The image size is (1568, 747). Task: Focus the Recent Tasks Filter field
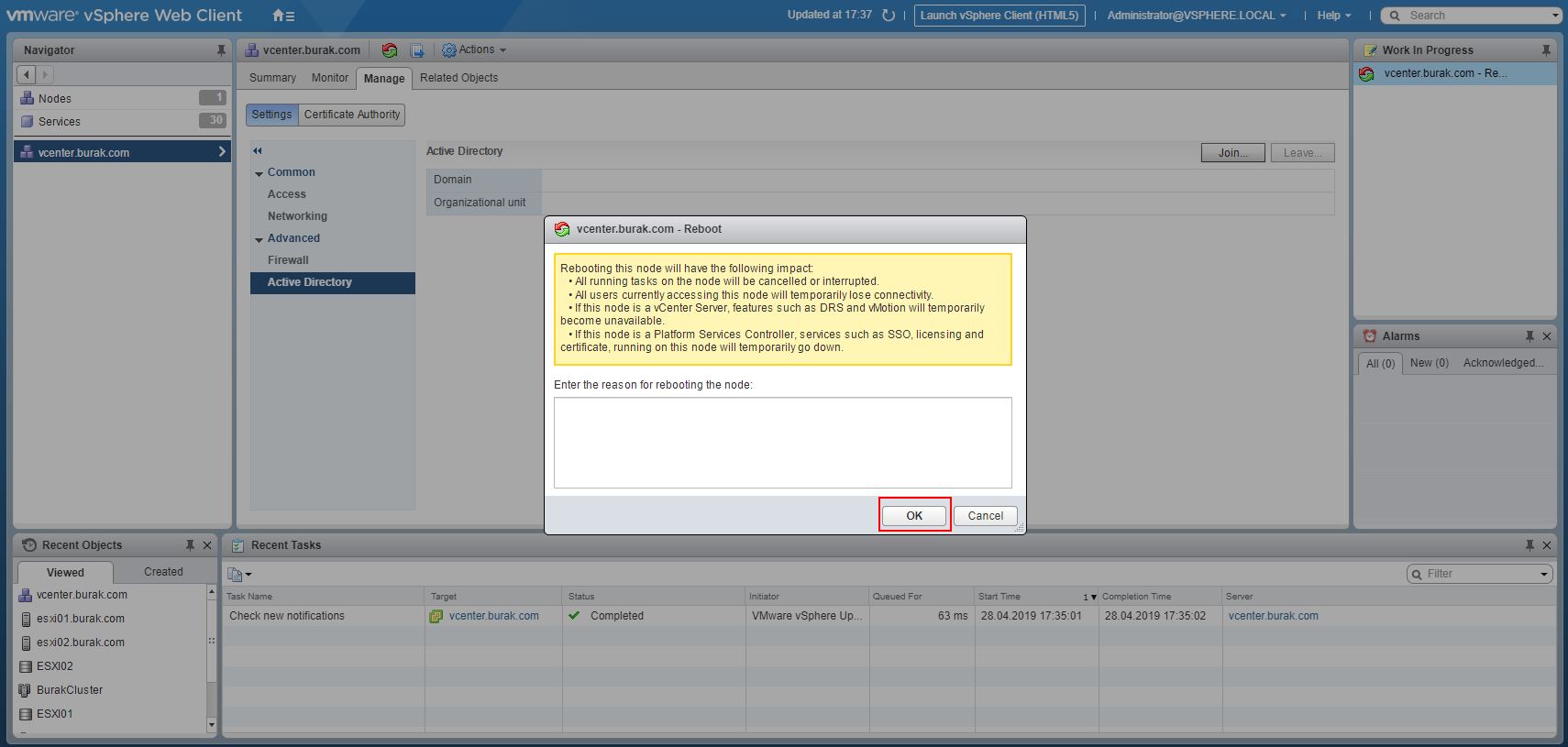click(x=1481, y=574)
